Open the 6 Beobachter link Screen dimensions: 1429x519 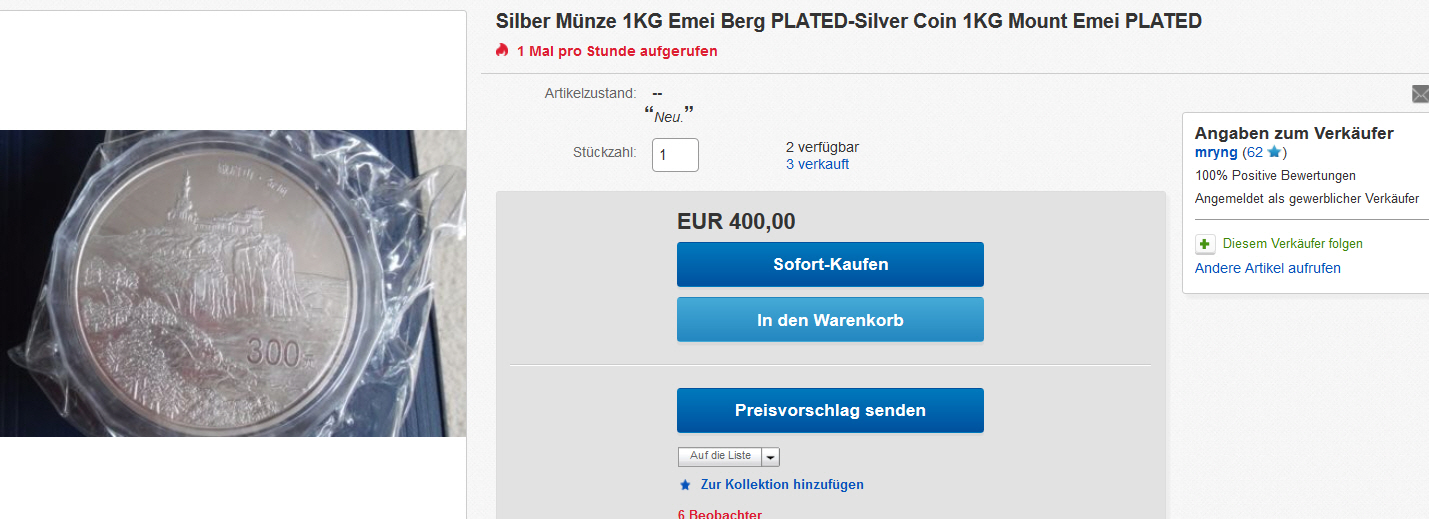(719, 514)
